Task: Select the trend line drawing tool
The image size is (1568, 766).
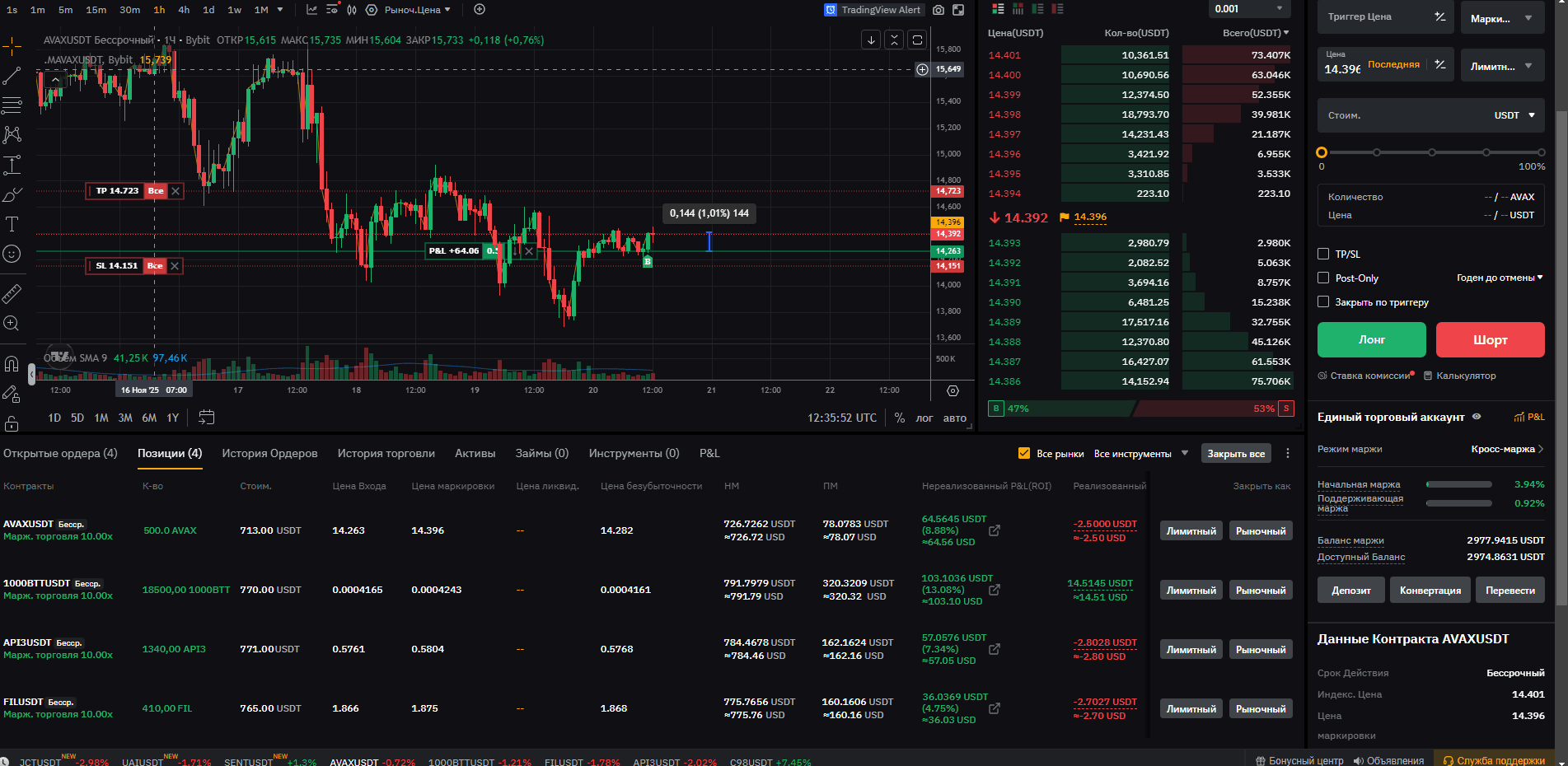Action: pos(12,76)
